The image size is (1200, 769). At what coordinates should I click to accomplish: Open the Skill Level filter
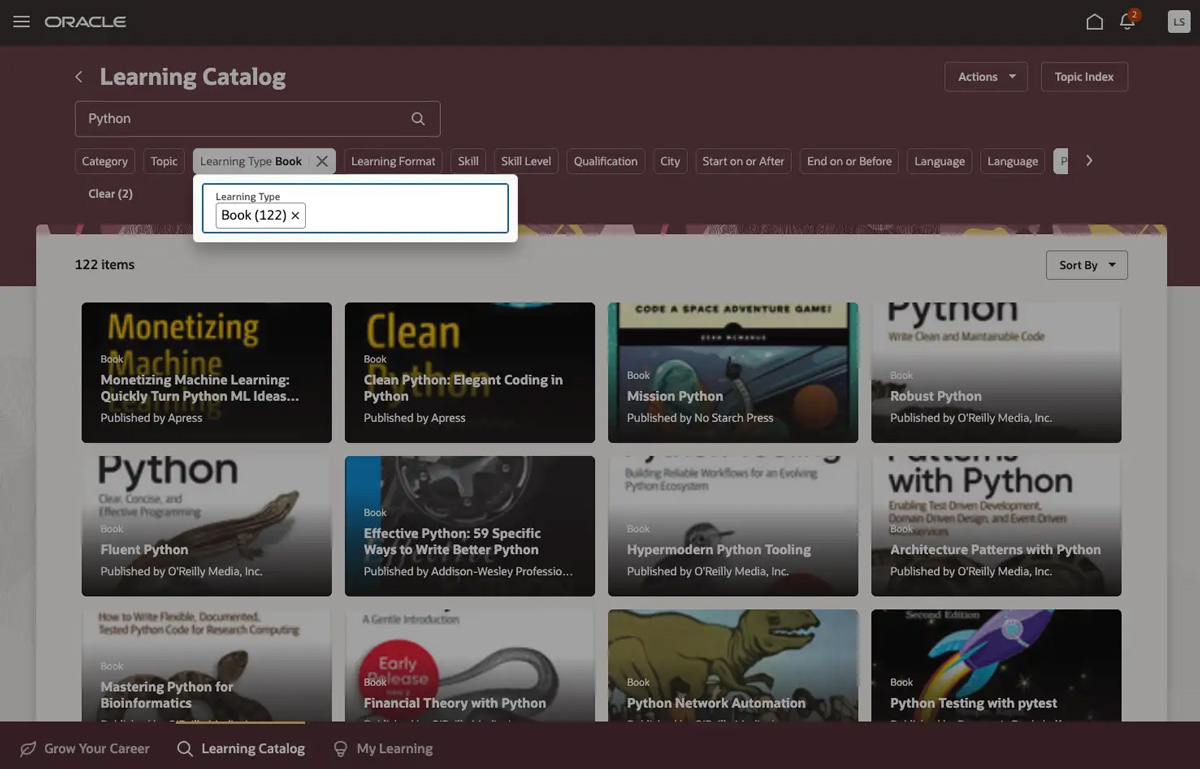[x=526, y=161]
